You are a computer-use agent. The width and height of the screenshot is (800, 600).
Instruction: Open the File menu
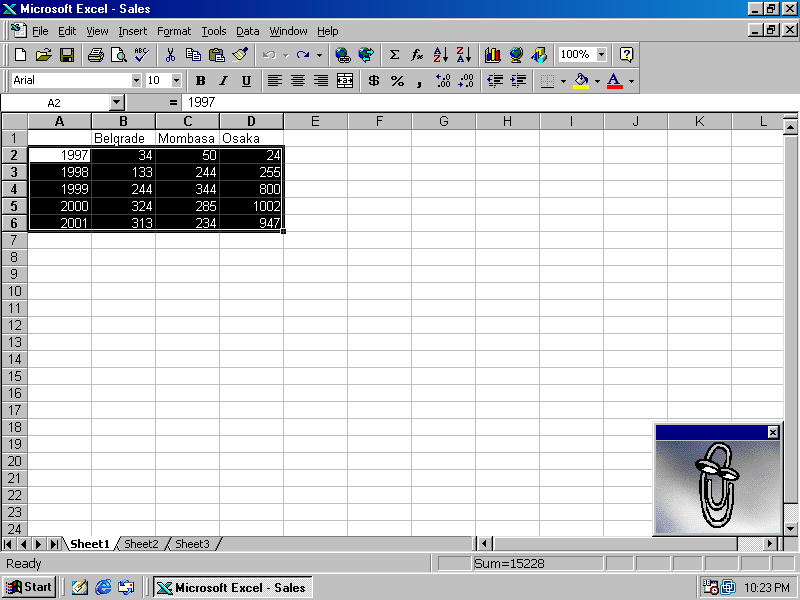tap(40, 31)
